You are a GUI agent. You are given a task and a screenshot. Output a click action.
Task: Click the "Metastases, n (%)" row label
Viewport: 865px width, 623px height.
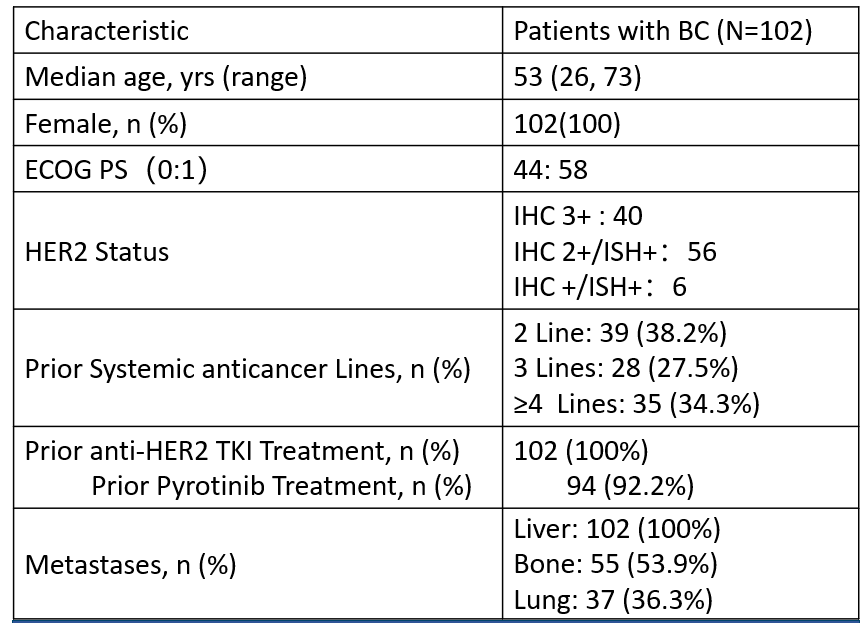click(x=130, y=565)
